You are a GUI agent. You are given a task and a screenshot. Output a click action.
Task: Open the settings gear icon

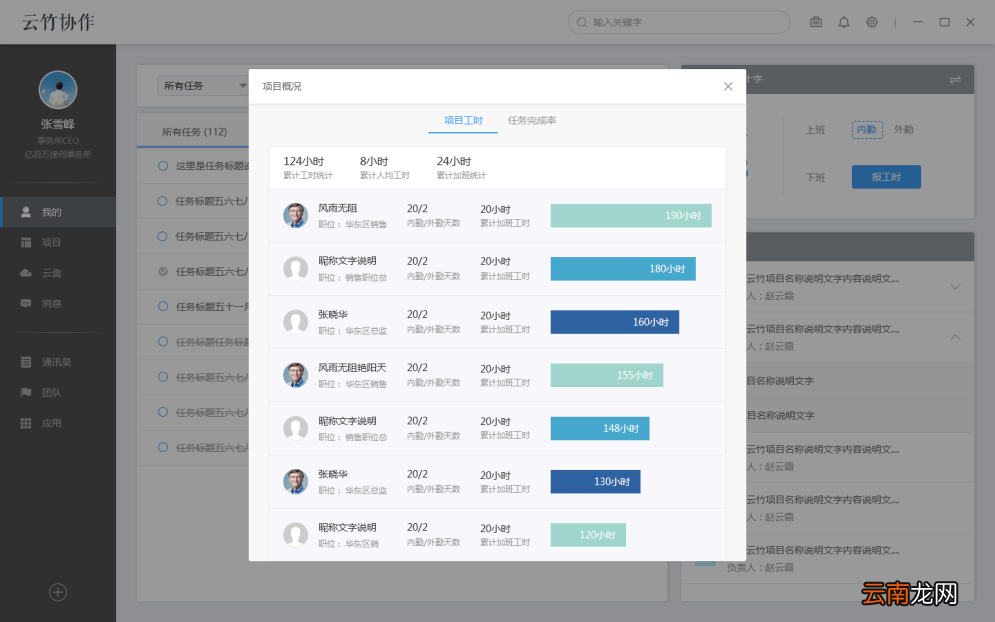pos(872,22)
